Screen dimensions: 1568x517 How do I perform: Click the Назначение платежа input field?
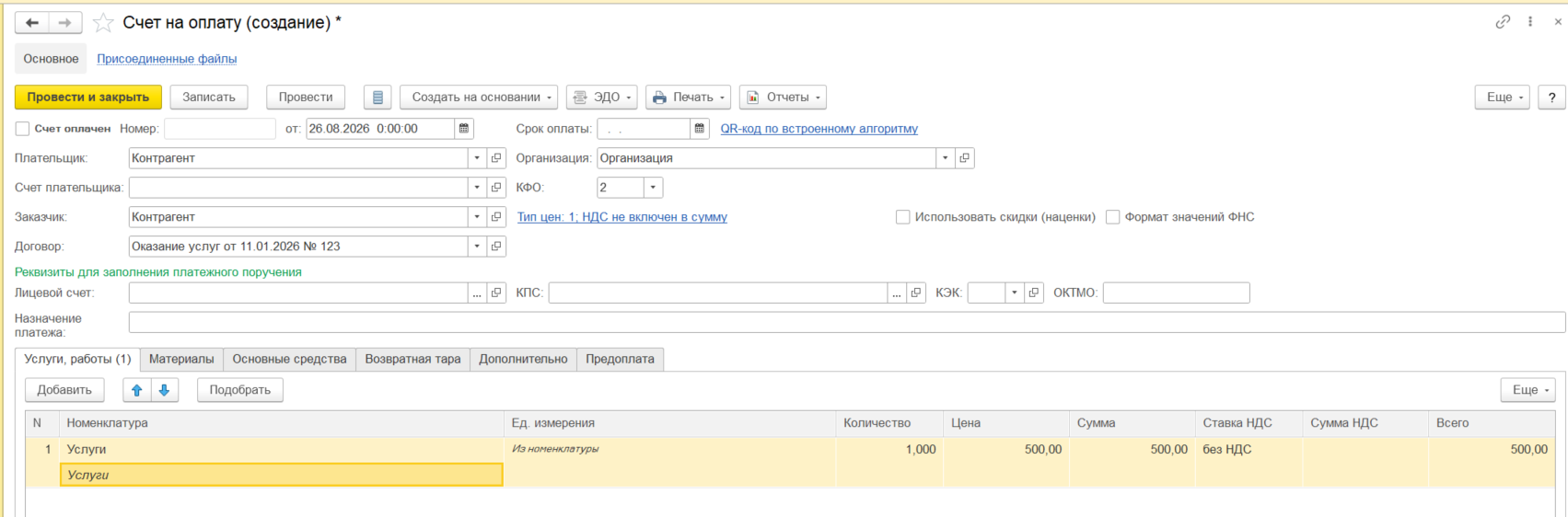[x=847, y=322]
